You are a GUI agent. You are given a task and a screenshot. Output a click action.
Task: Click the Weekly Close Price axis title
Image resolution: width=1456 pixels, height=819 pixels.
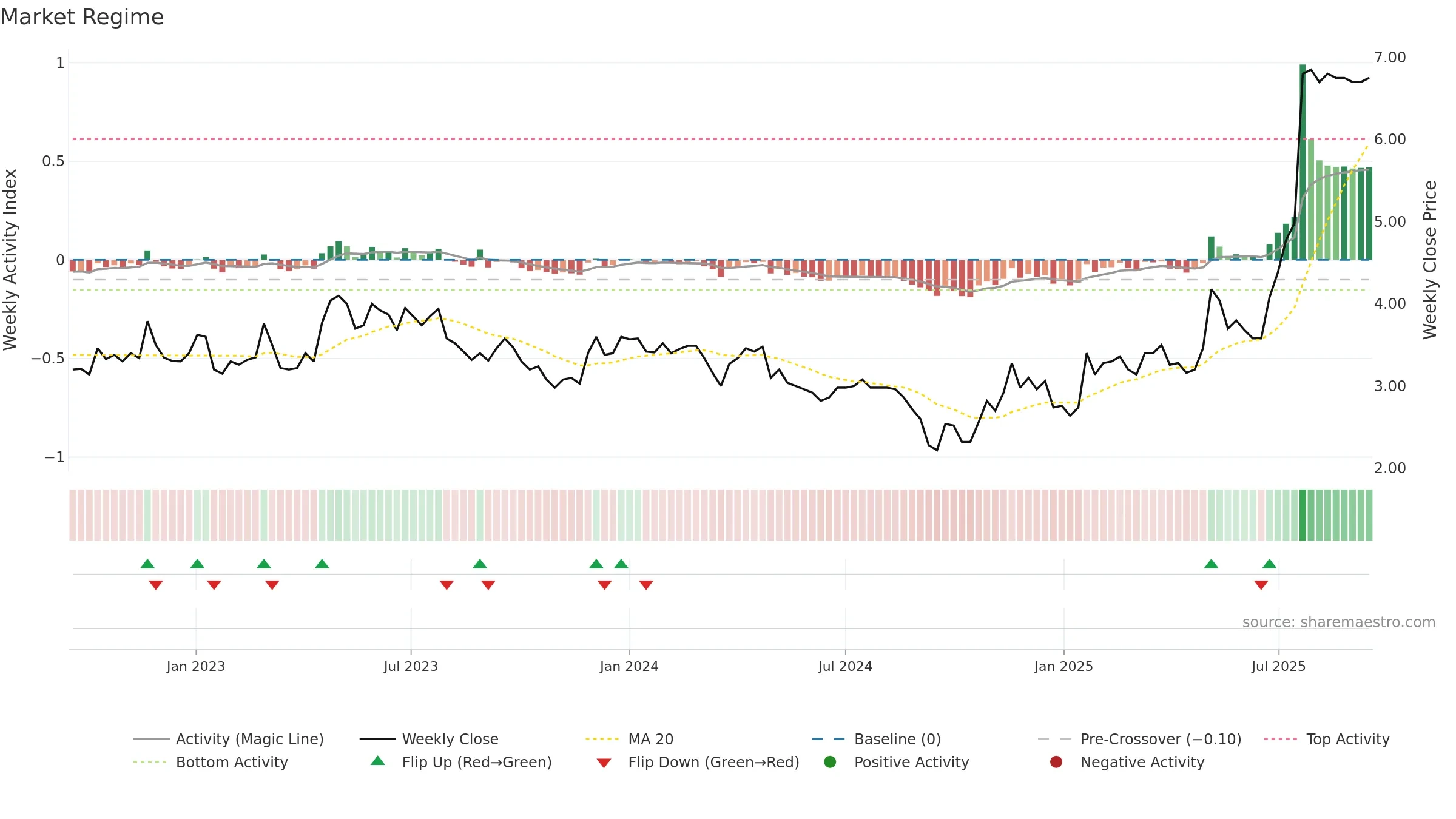click(1430, 260)
